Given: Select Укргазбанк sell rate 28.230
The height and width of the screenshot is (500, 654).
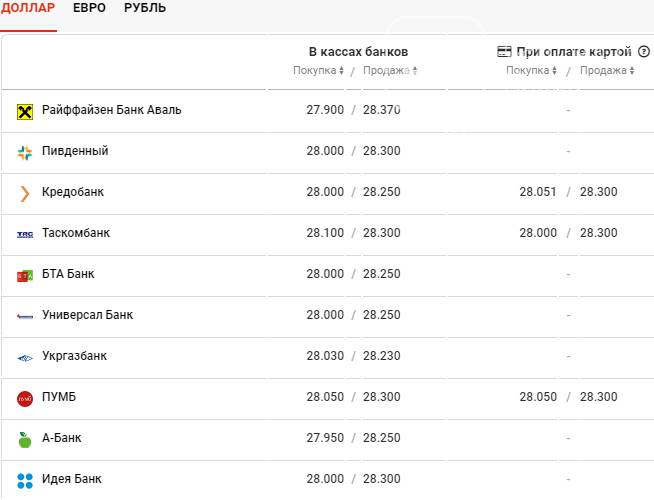Looking at the screenshot, I should [x=382, y=356].
